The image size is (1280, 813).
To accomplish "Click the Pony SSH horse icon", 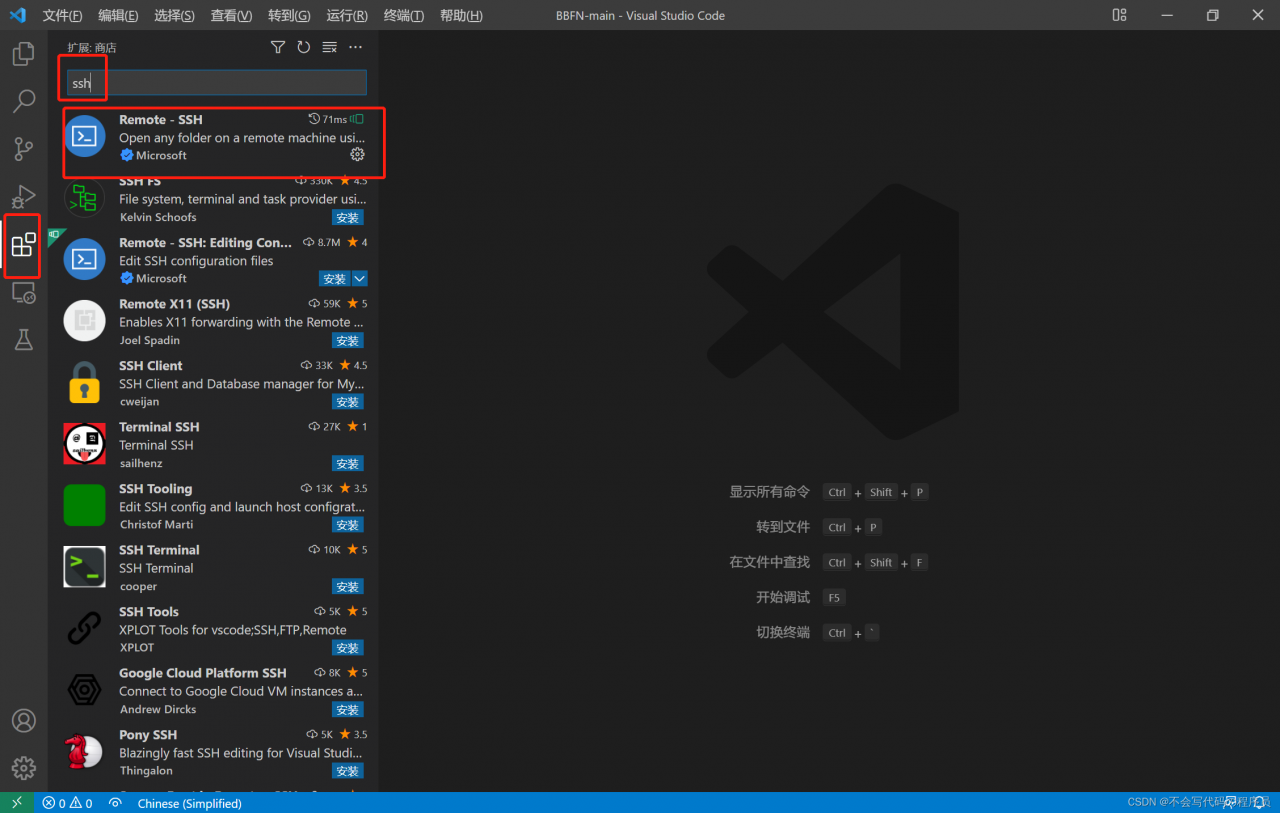I will 84,751.
